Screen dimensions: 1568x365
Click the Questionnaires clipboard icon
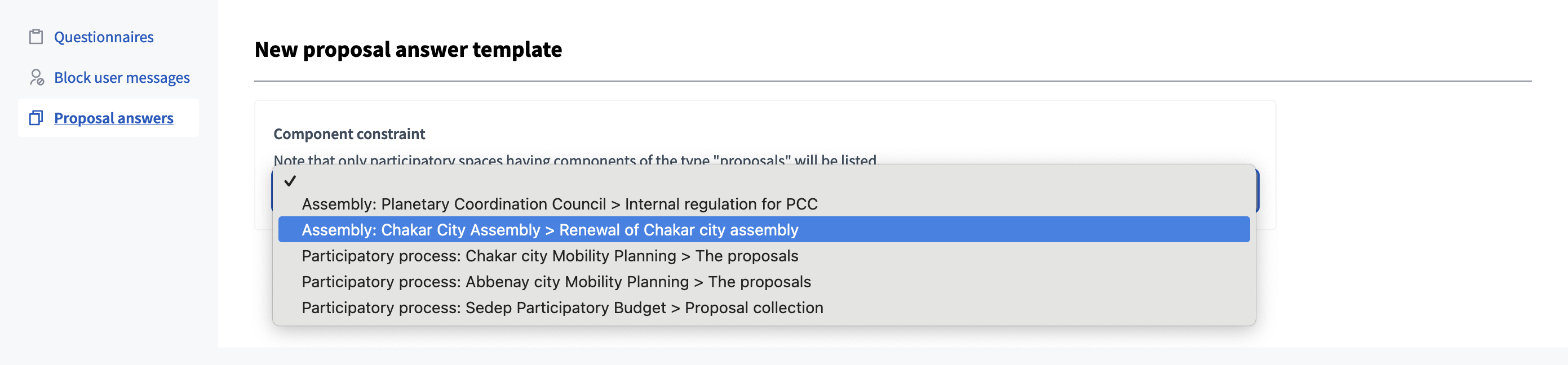point(36,37)
